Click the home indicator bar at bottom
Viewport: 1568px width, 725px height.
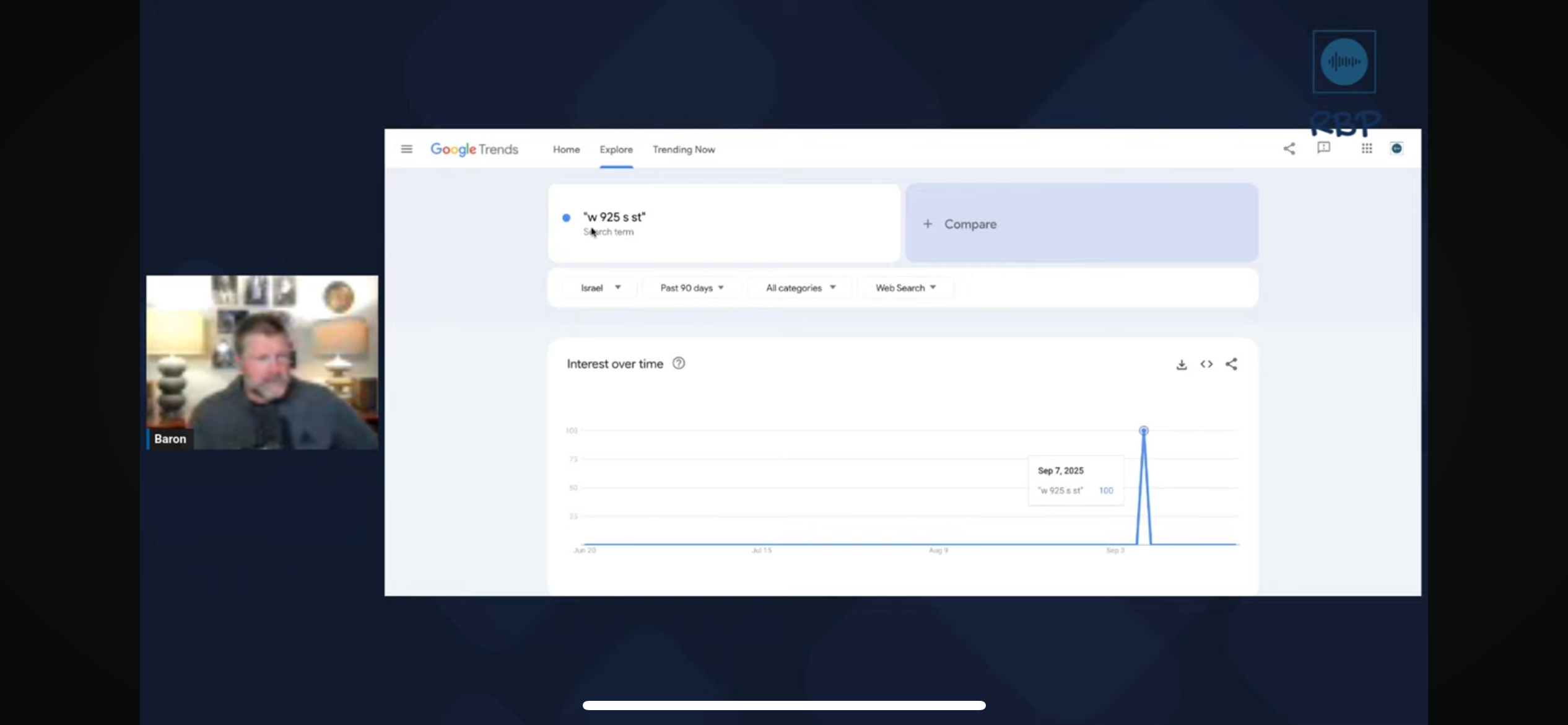click(x=784, y=705)
